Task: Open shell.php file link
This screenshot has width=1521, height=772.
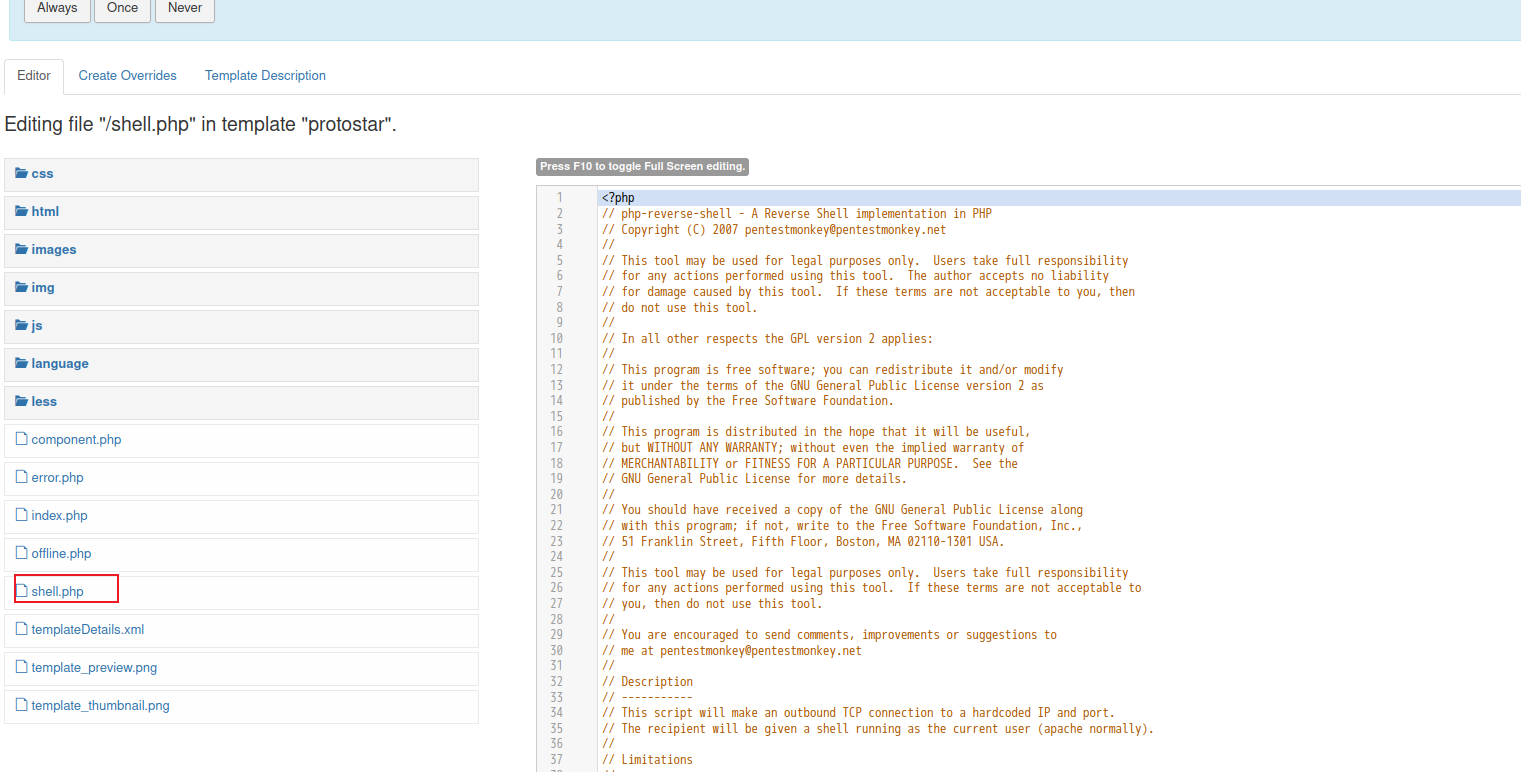Action: pos(57,591)
